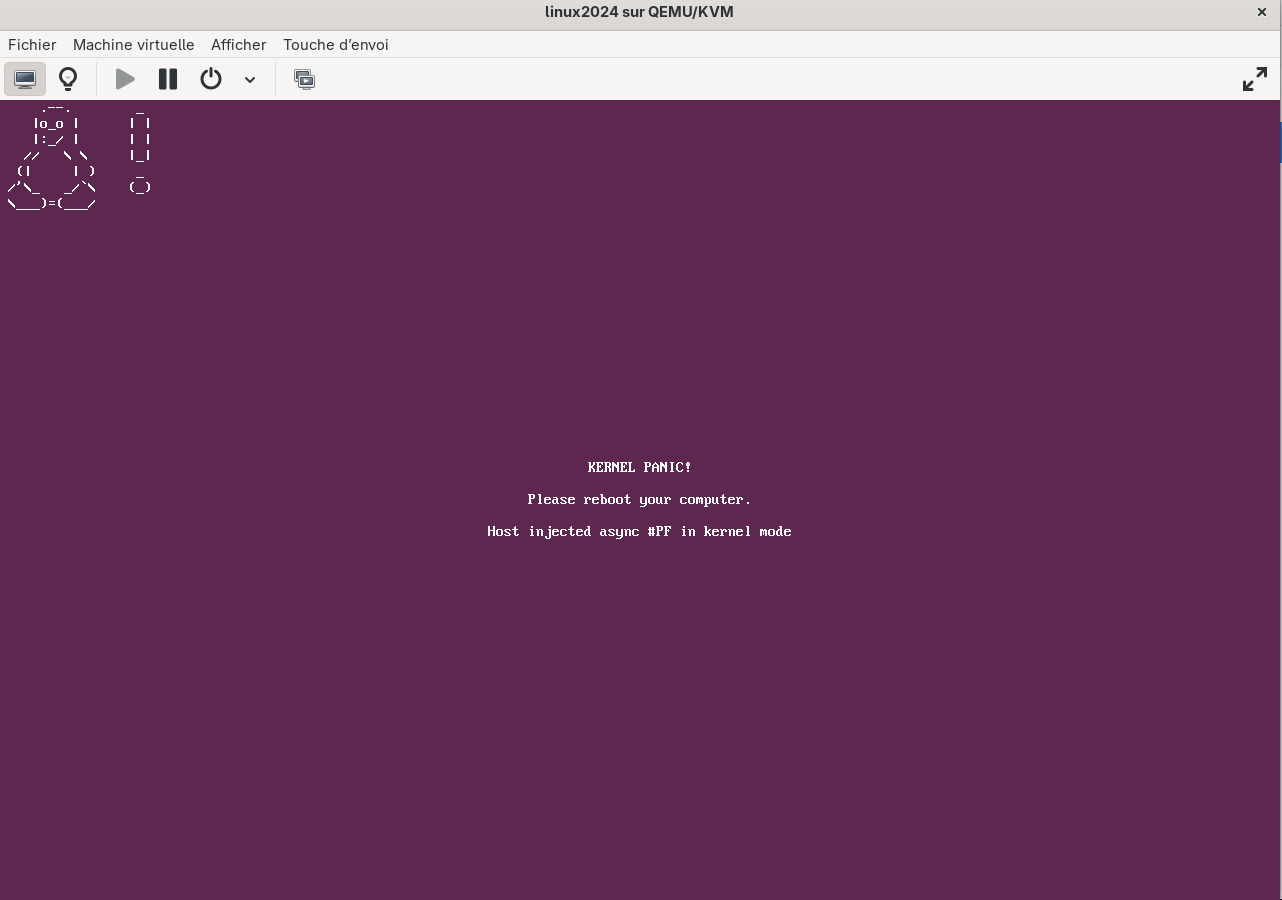Viewport: 1282px width, 900px height.
Task: Run the paused virtual machine
Action: (124, 78)
